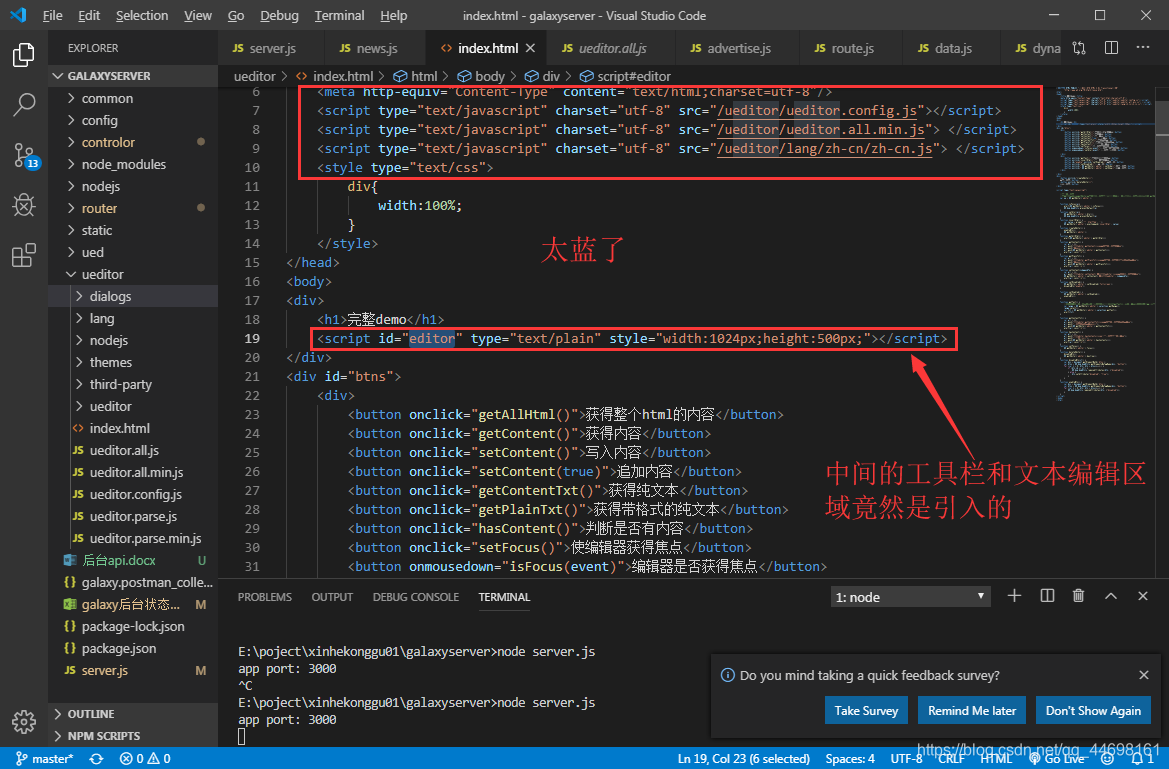Open the Explorer view in activity bar

click(x=24, y=55)
